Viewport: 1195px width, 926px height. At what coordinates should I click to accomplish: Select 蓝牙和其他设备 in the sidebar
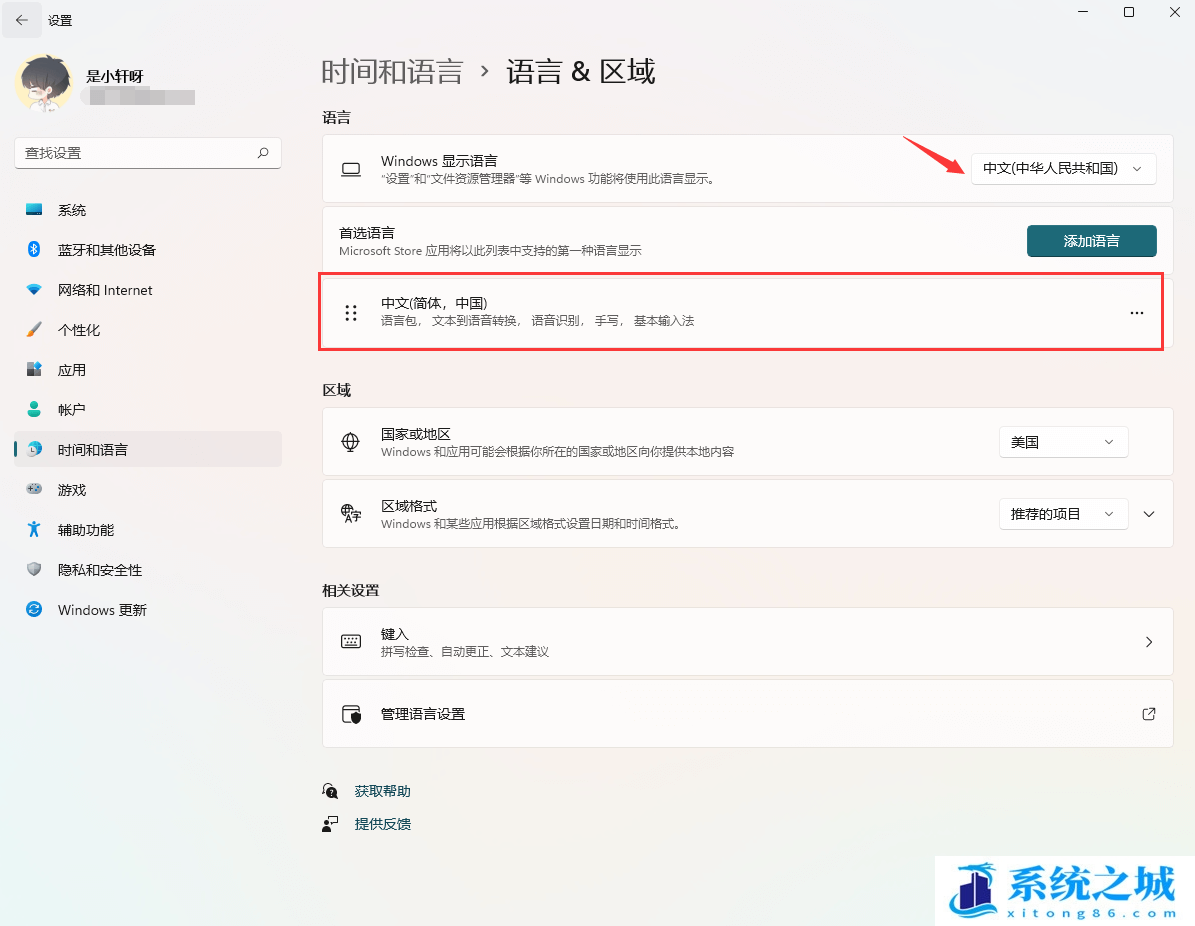105,249
